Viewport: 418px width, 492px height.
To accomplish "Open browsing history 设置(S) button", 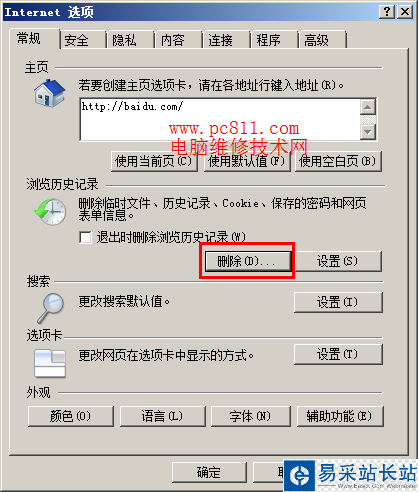I will (338, 261).
